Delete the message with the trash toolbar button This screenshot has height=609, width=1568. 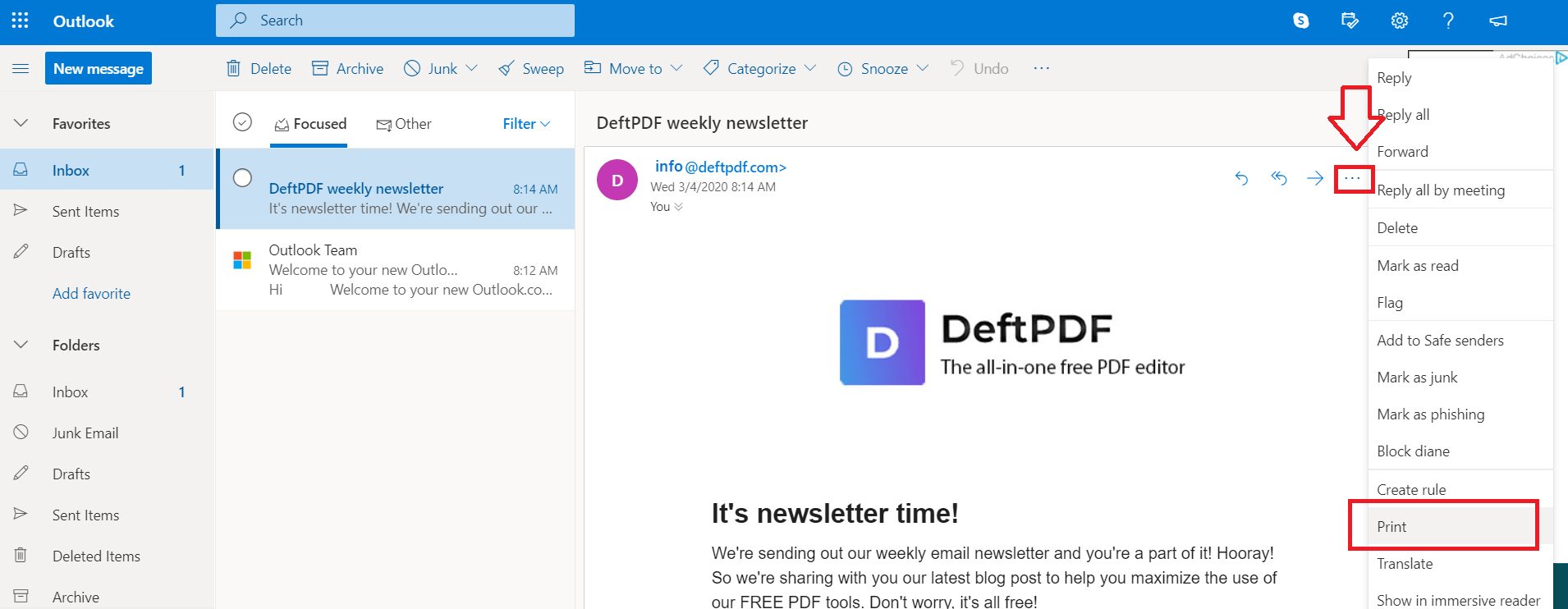tap(259, 69)
